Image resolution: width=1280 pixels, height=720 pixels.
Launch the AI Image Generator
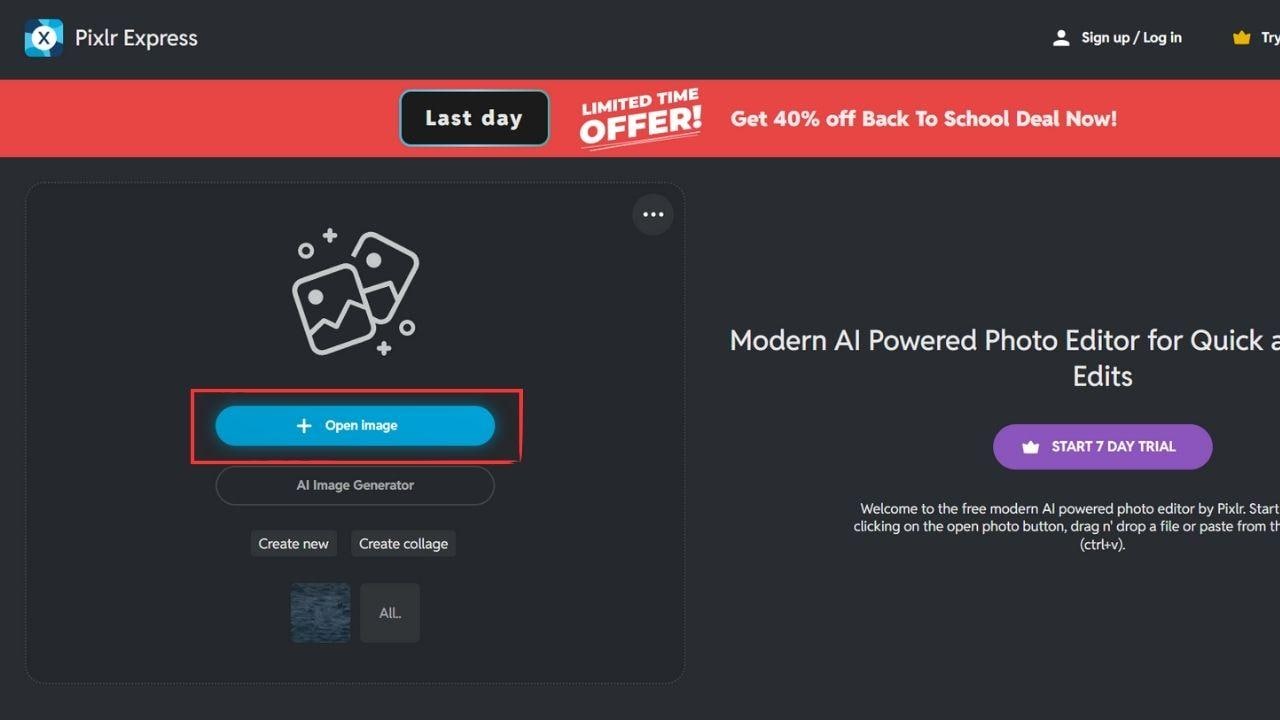tap(355, 485)
